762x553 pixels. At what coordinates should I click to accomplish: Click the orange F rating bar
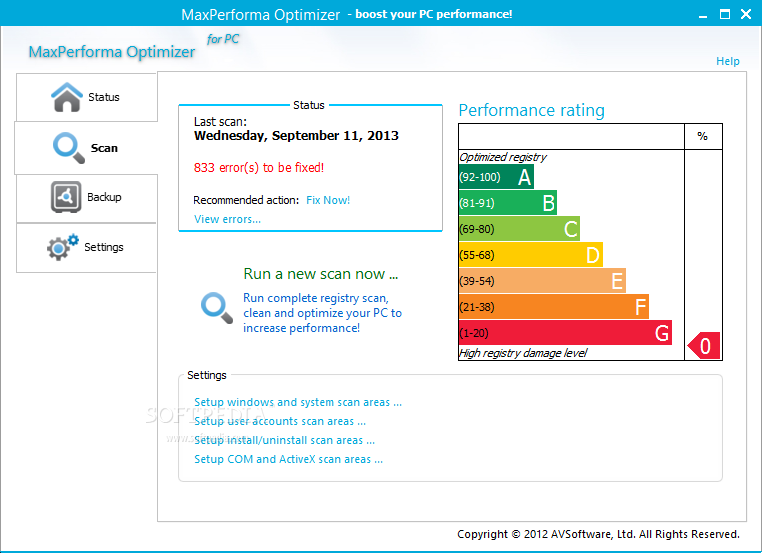click(x=554, y=307)
